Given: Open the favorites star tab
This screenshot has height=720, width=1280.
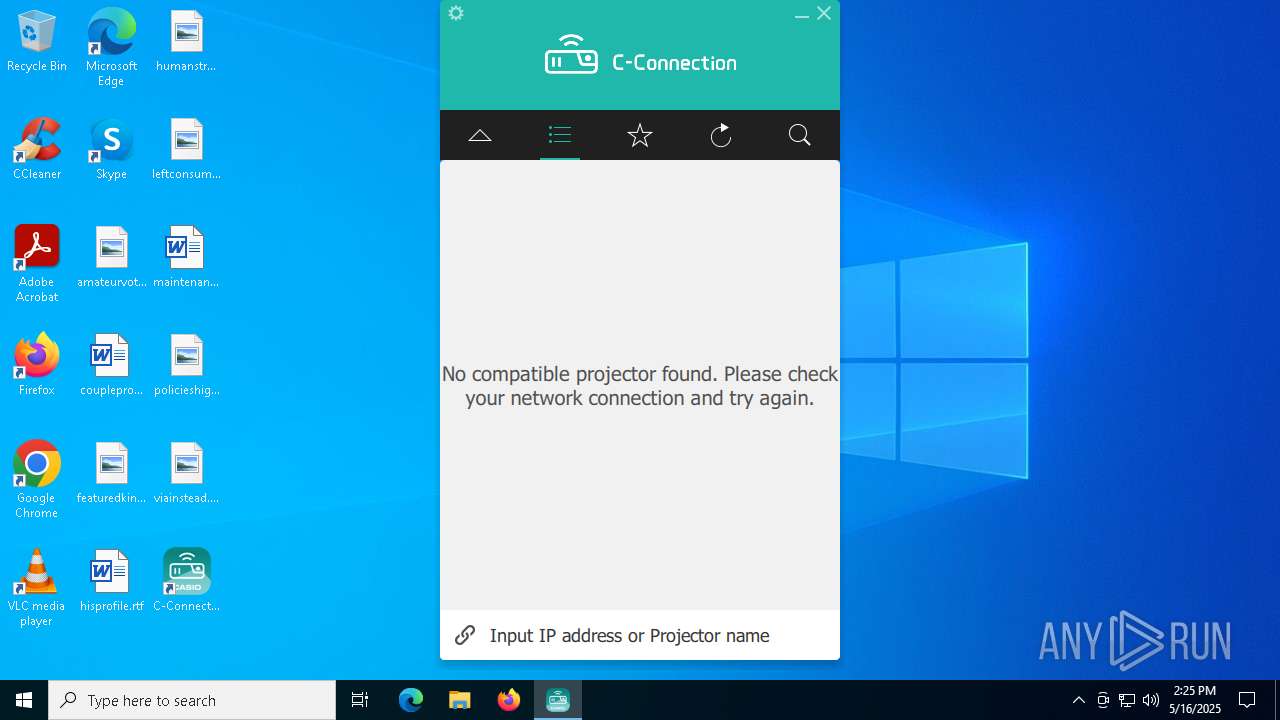Looking at the screenshot, I should (640, 135).
